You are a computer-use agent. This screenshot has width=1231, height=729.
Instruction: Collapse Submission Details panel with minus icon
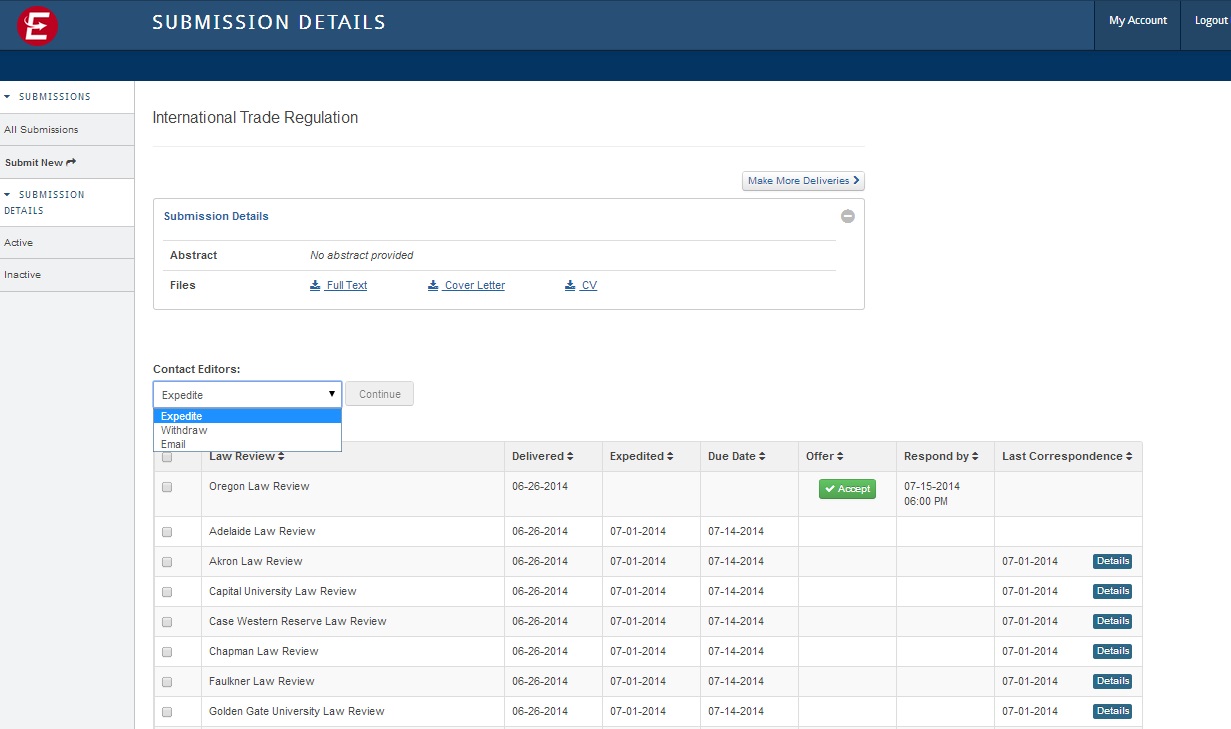tap(847, 216)
